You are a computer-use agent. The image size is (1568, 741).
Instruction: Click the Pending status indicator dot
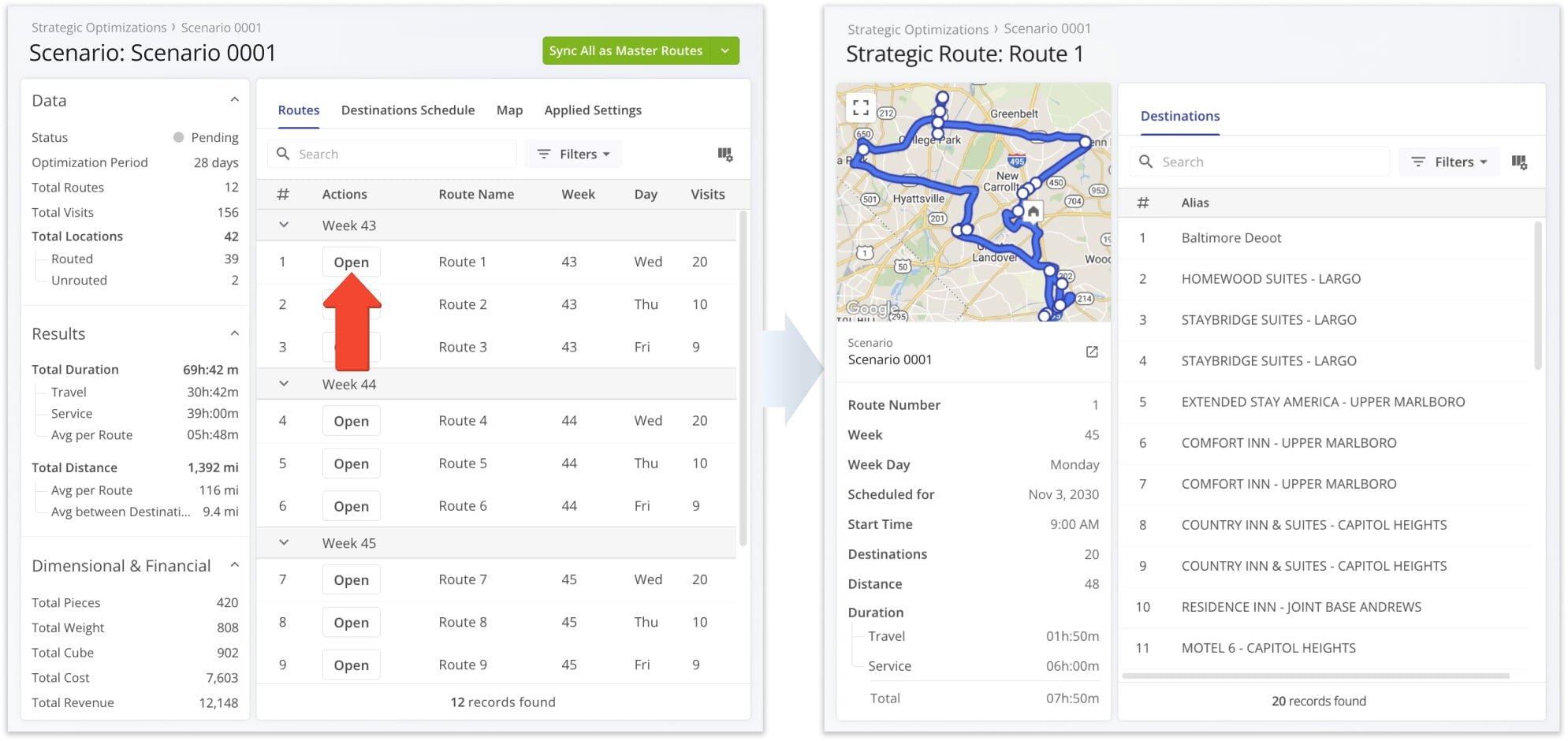coord(179,137)
